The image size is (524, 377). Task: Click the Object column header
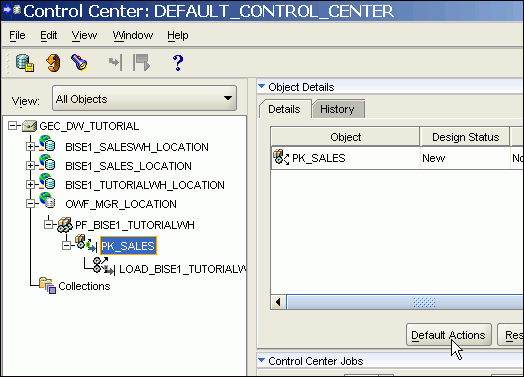[345, 137]
